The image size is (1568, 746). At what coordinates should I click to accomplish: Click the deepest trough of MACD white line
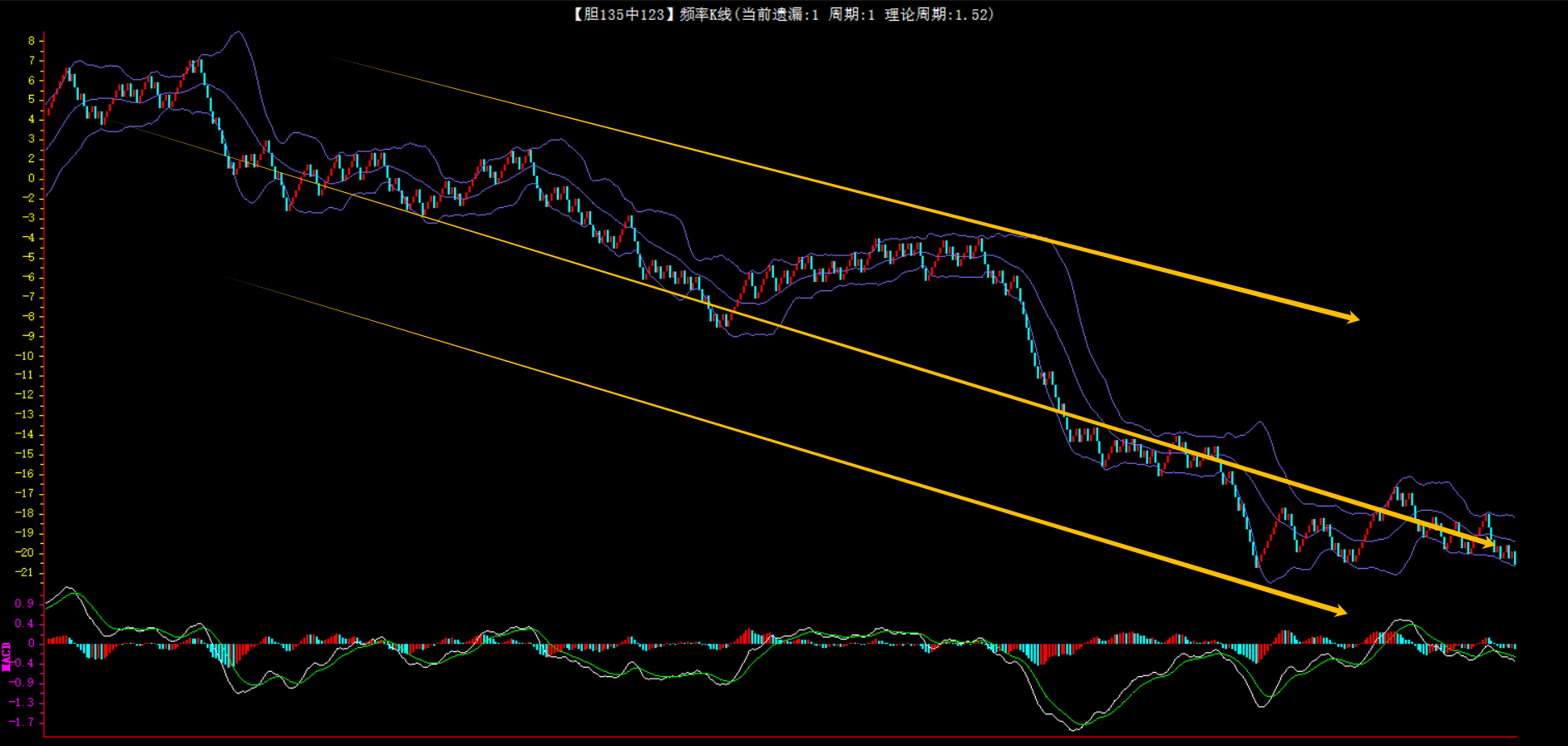tap(1074, 729)
